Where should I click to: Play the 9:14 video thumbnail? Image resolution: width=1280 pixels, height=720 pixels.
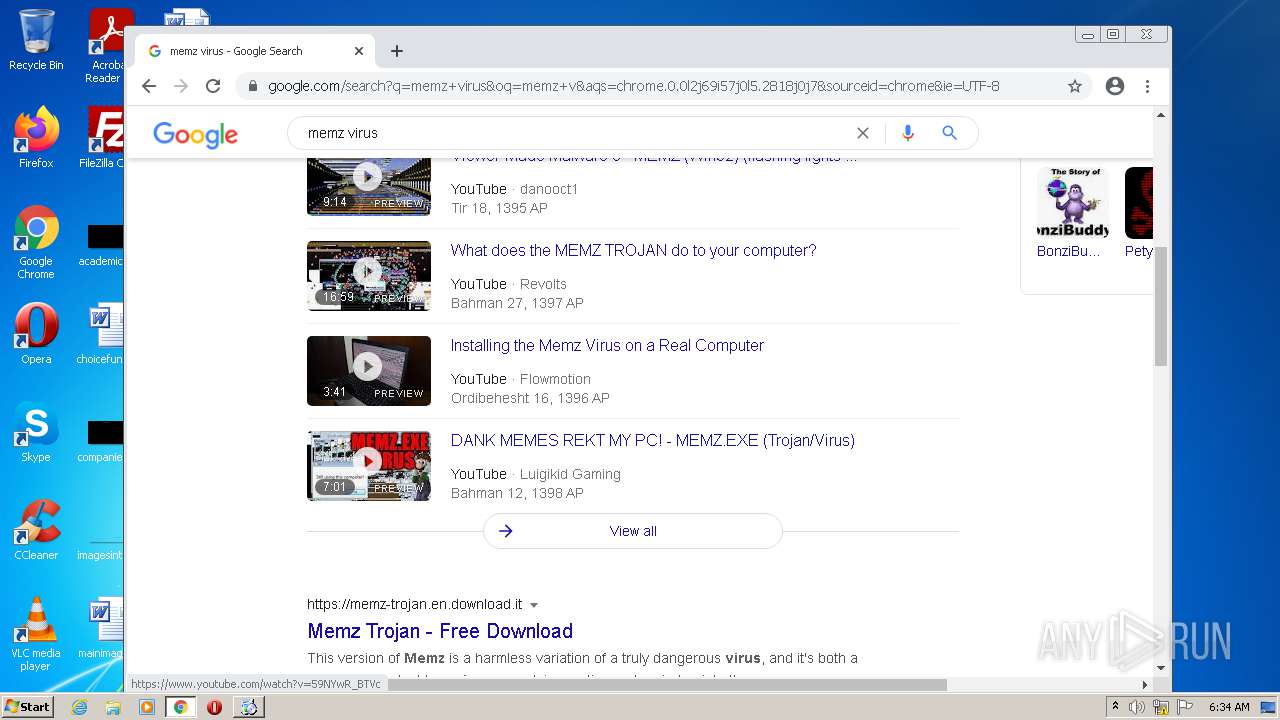click(369, 186)
